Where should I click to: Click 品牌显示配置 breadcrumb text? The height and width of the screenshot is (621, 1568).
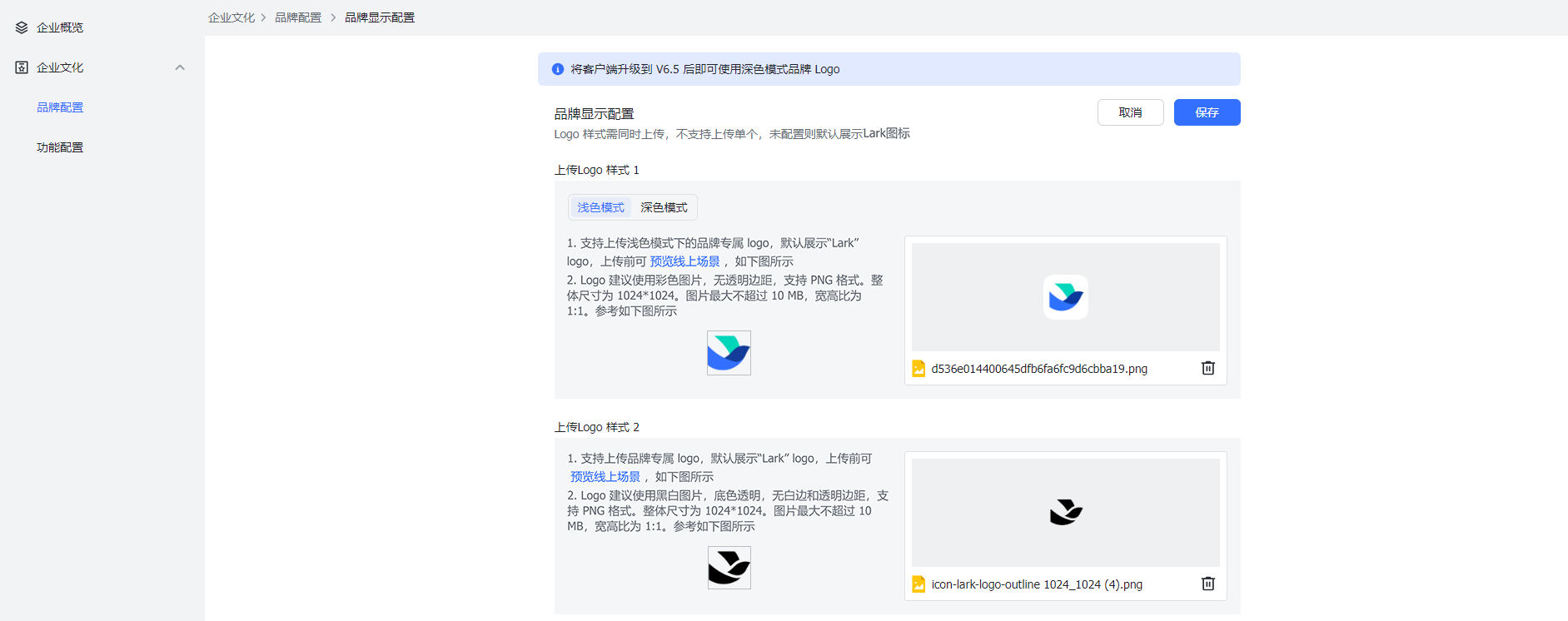tap(380, 17)
